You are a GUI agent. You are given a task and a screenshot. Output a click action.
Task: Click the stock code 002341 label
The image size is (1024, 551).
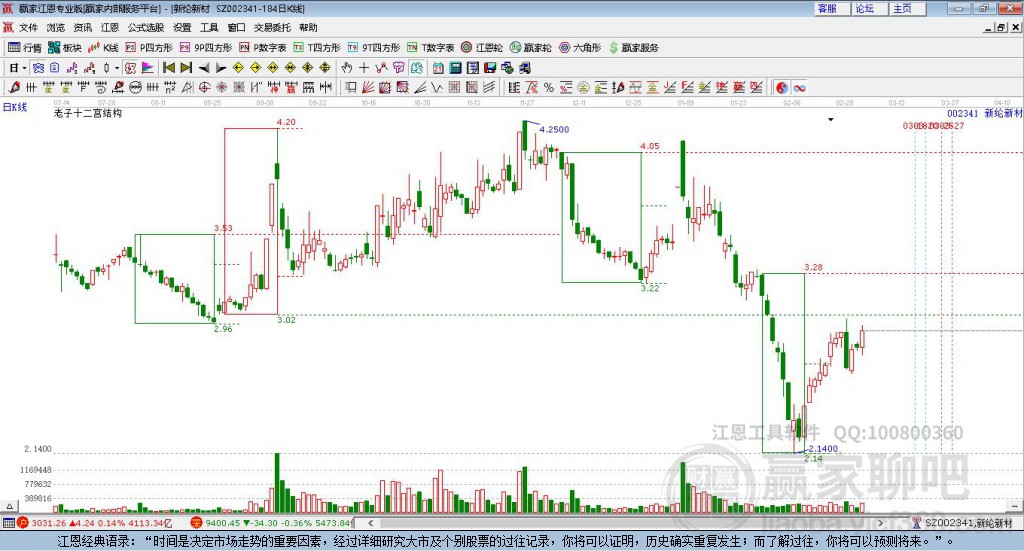click(x=963, y=113)
